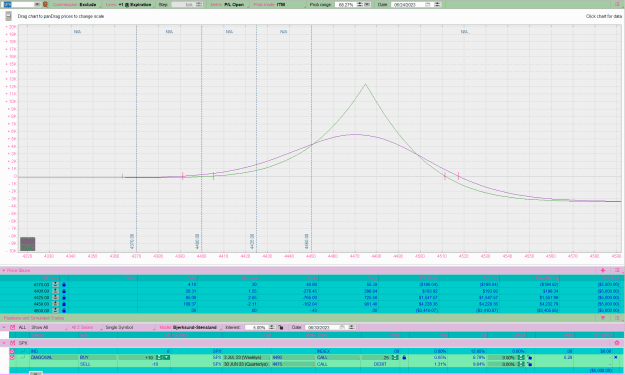Click the P/L Open column header
This screenshot has height=375, width=625.
(429, 278)
